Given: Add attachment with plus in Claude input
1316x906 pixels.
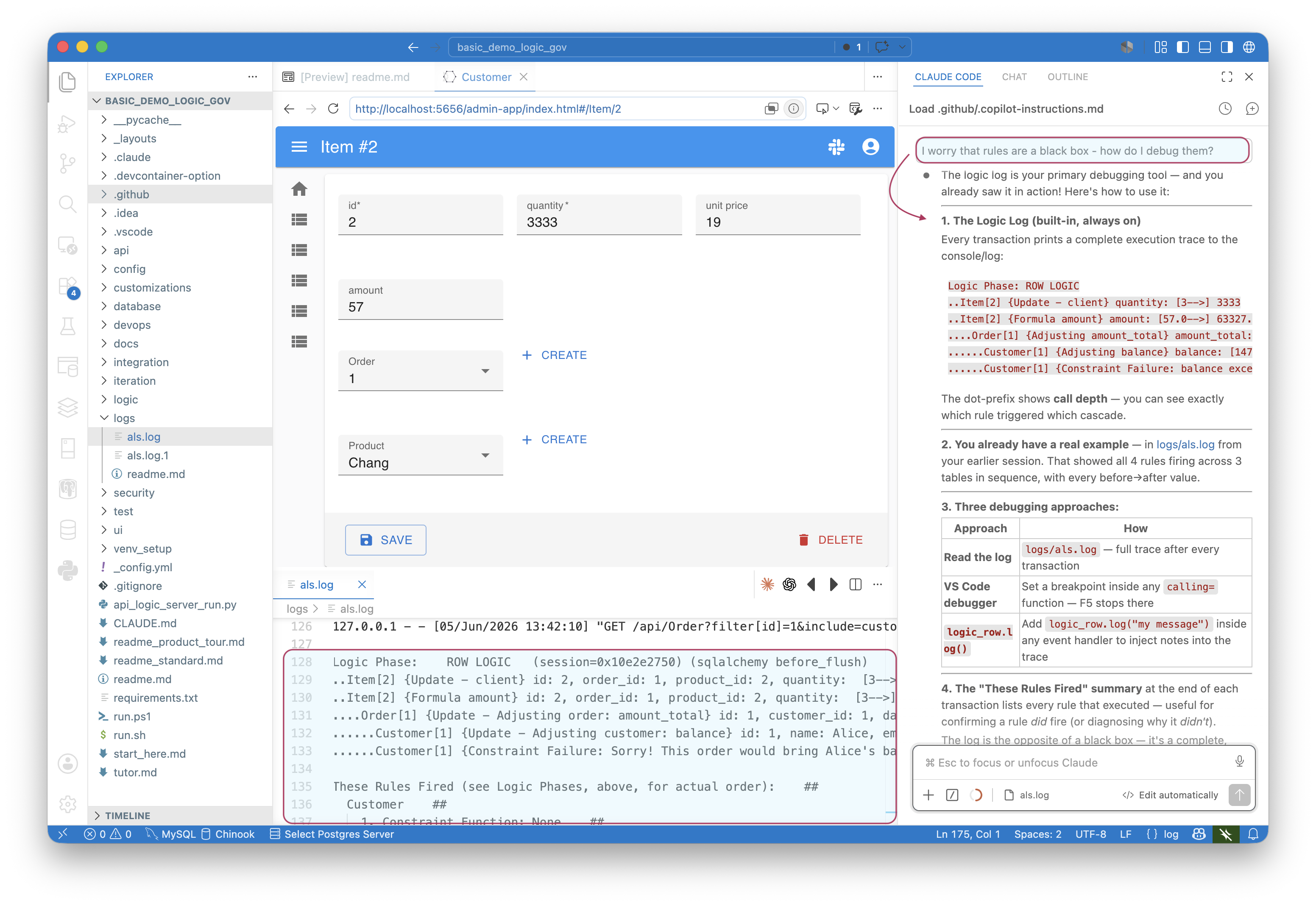Looking at the screenshot, I should click(928, 795).
